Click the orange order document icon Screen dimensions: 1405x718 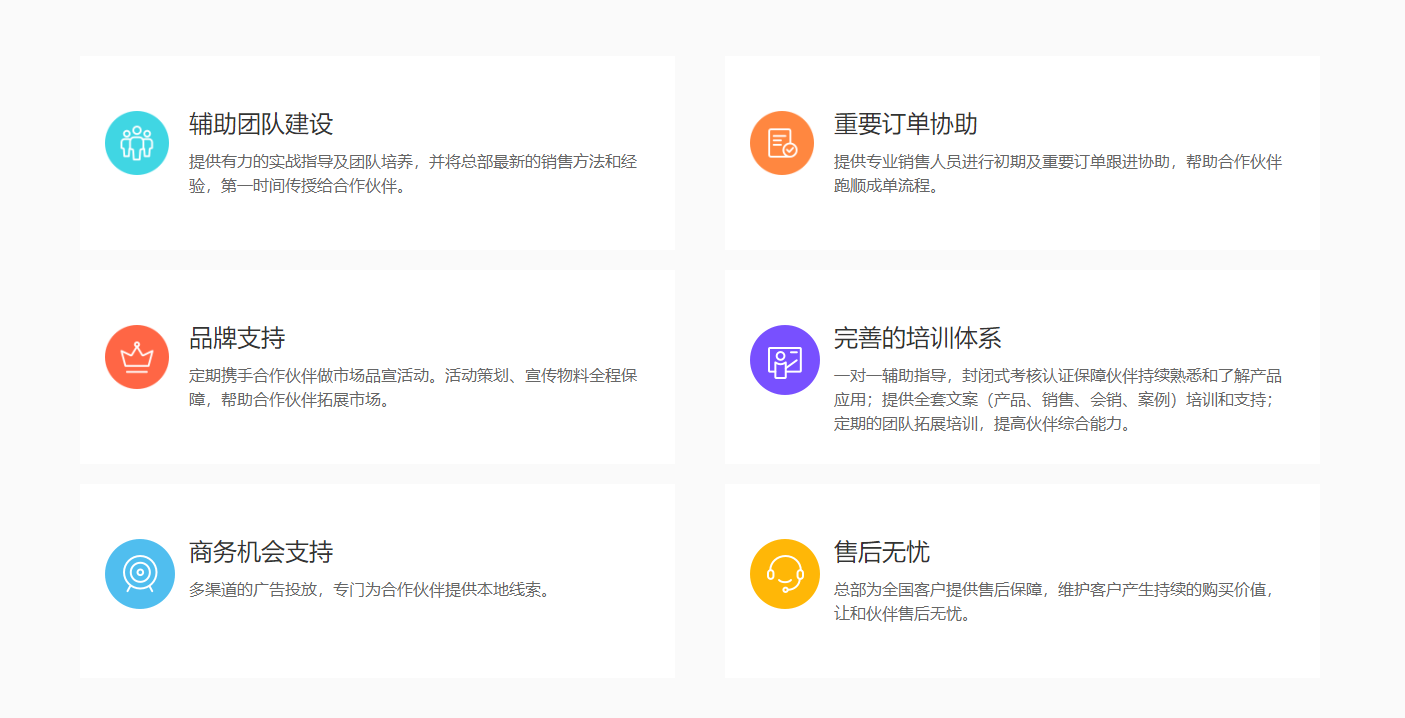(x=782, y=143)
